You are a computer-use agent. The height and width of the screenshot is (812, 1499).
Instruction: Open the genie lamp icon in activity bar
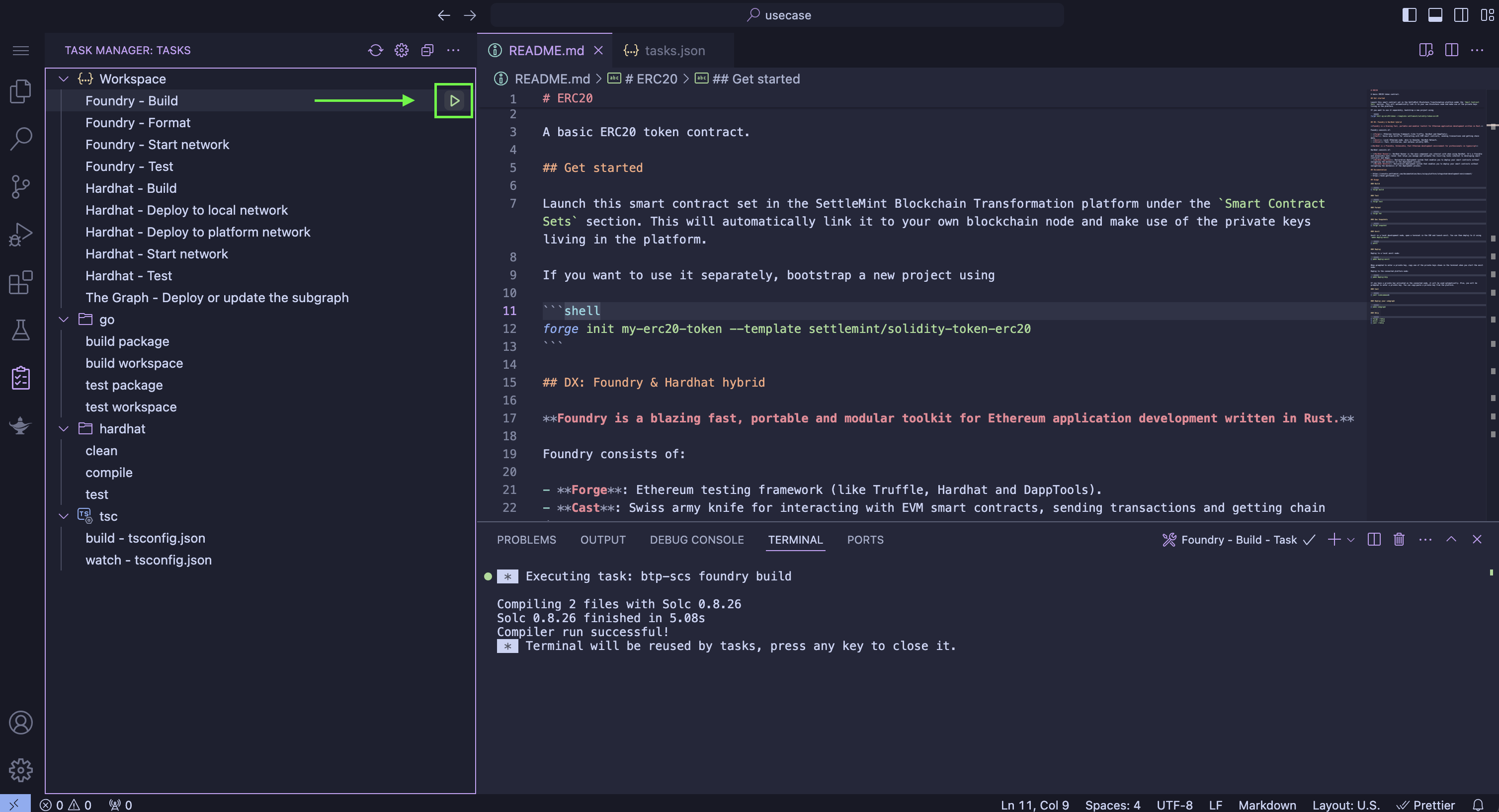click(21, 425)
